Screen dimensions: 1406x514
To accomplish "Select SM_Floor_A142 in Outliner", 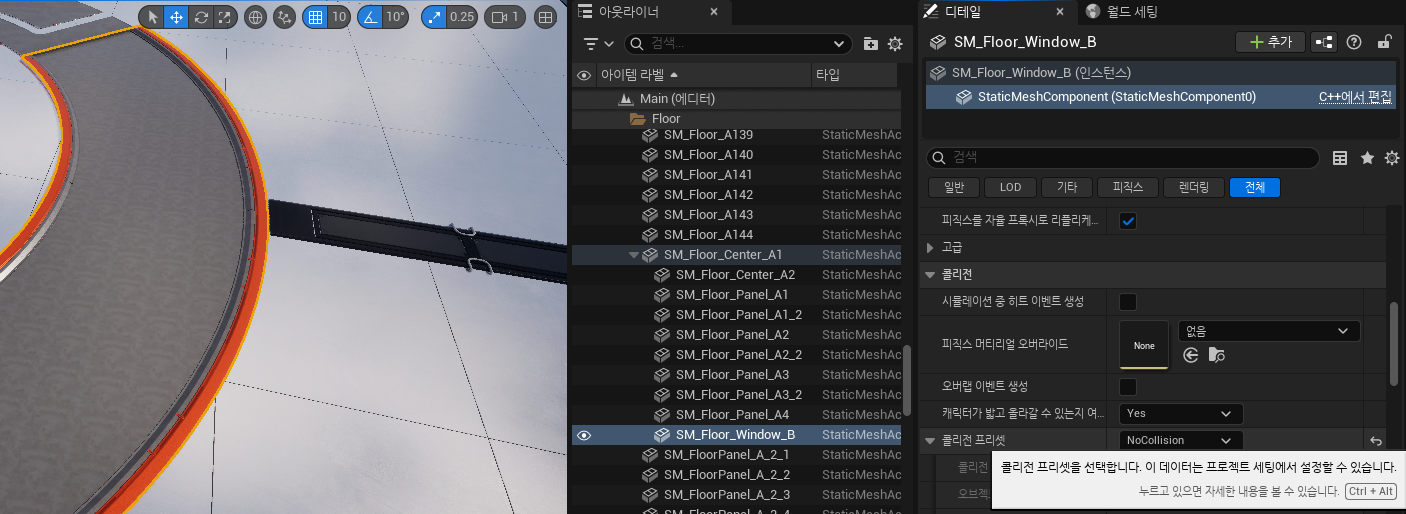I will 737,195.
